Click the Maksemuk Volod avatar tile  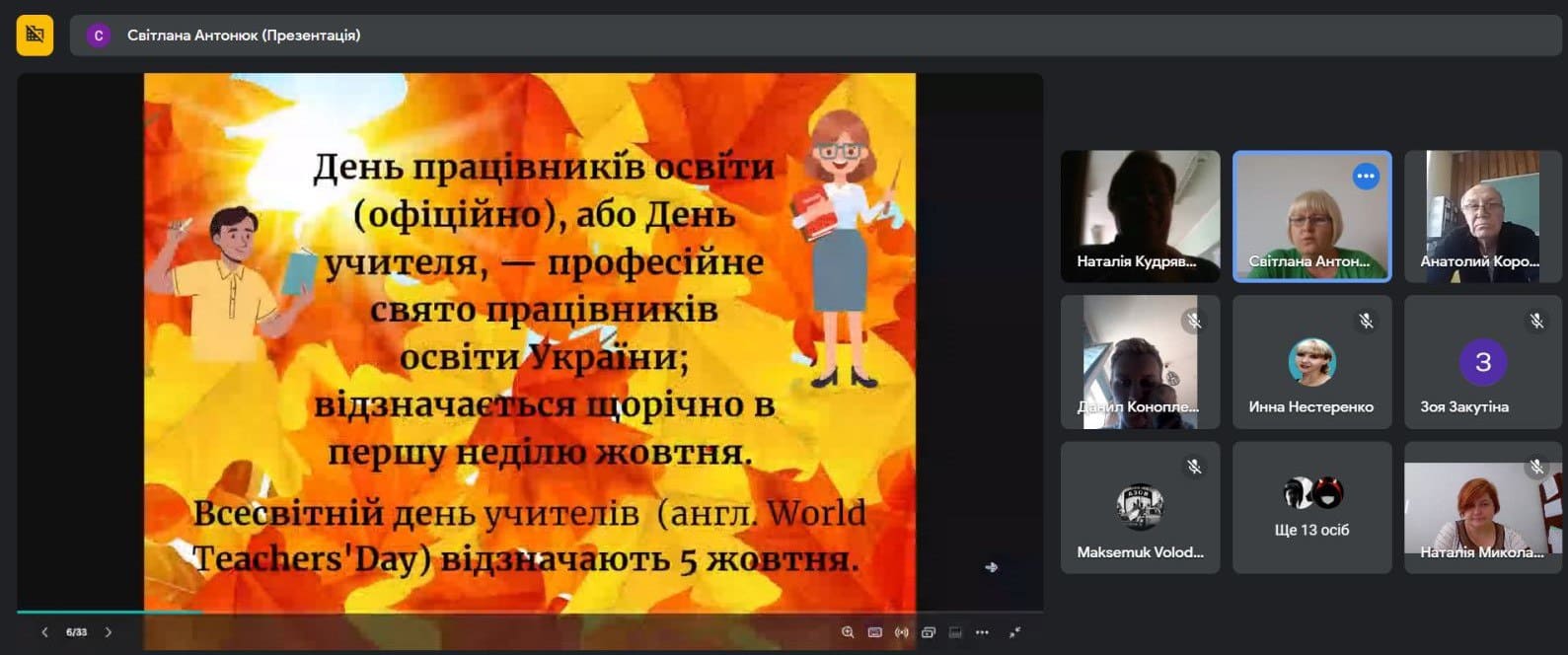click(x=1140, y=507)
